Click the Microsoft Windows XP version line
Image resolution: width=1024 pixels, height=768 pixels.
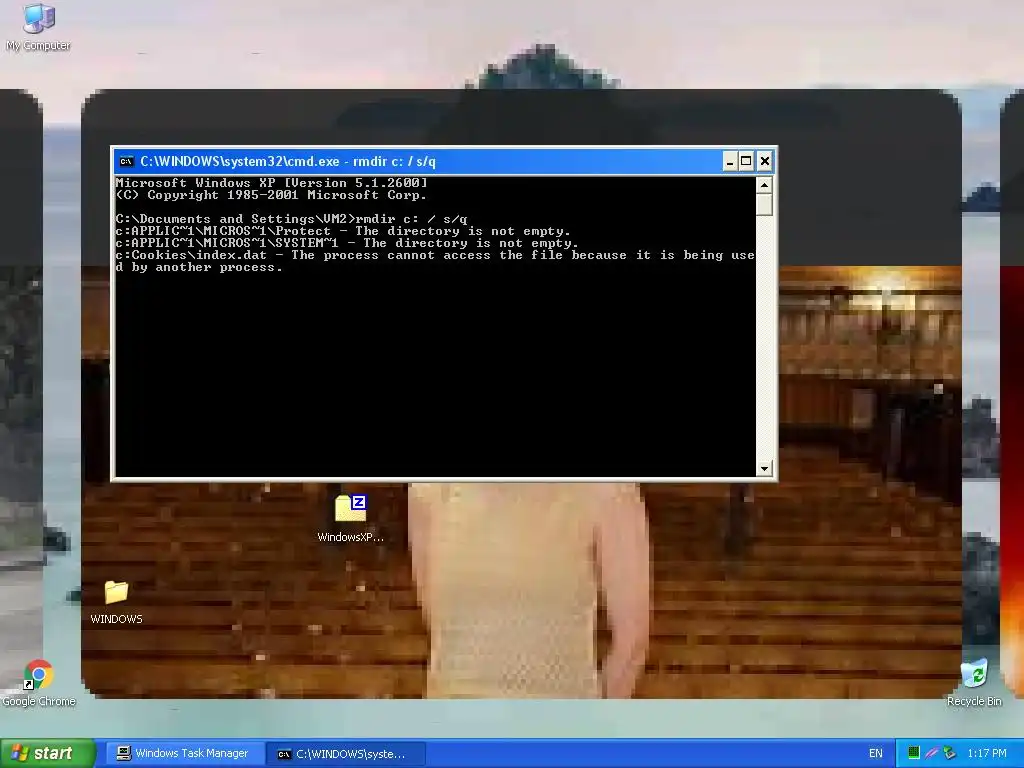point(272,183)
